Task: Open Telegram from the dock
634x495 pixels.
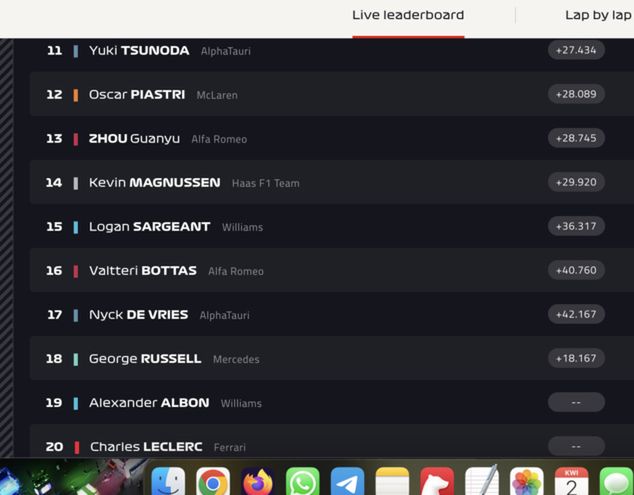Action: click(347, 482)
